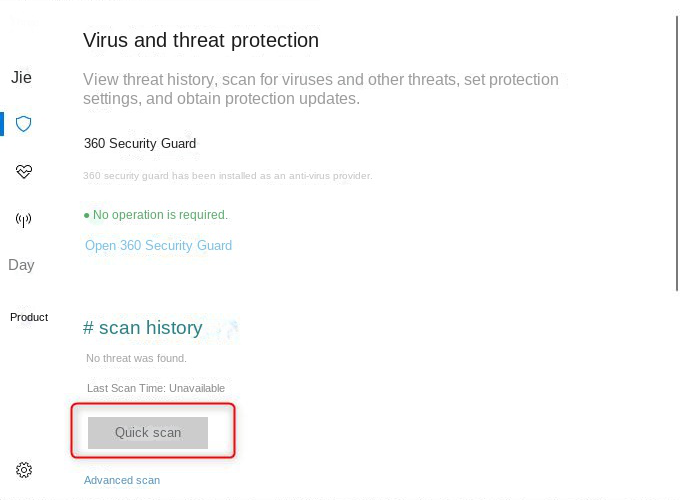Open the heart-shaped Device health sidebar icon

click(24, 172)
